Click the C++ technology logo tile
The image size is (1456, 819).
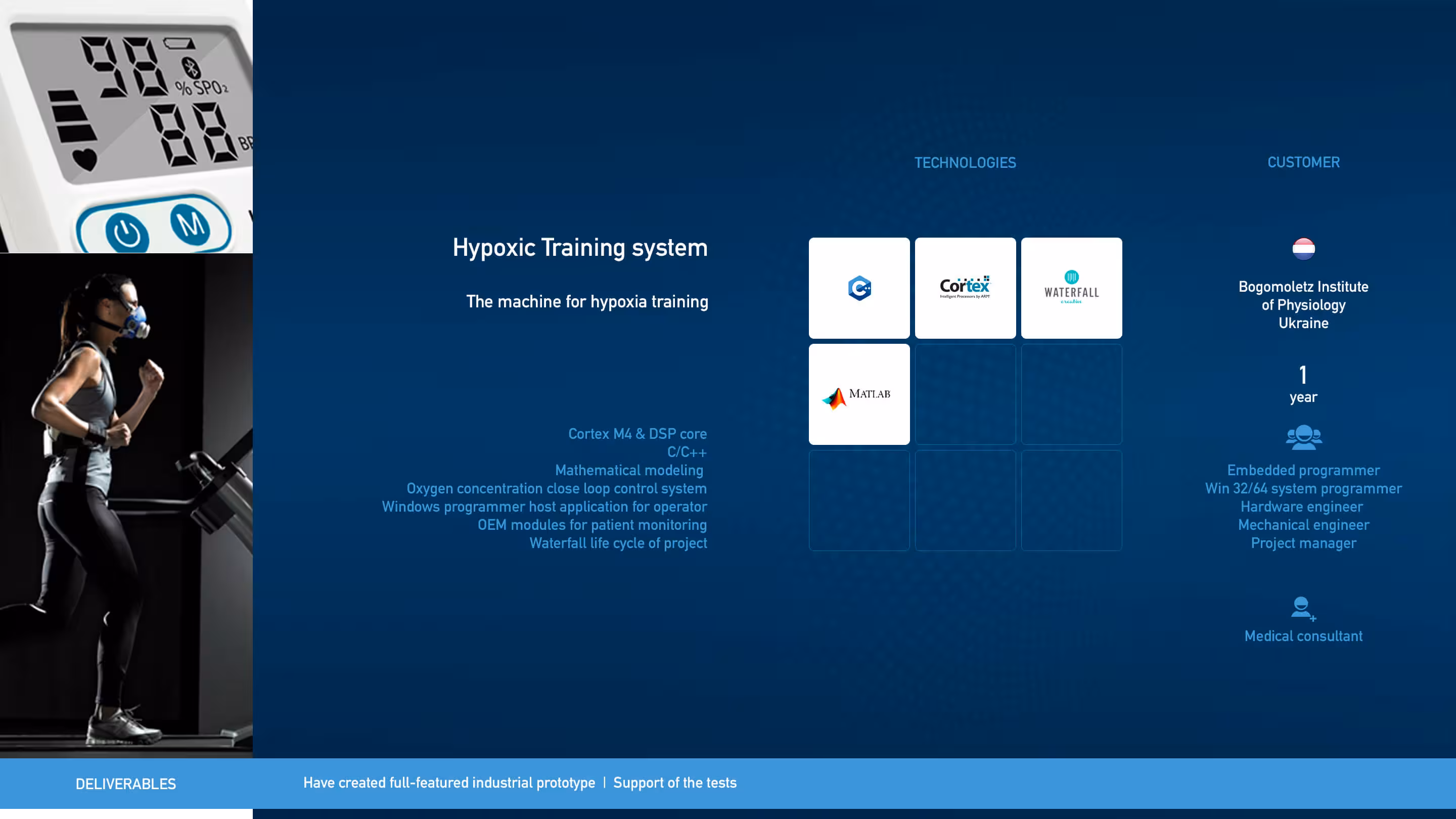point(858,288)
